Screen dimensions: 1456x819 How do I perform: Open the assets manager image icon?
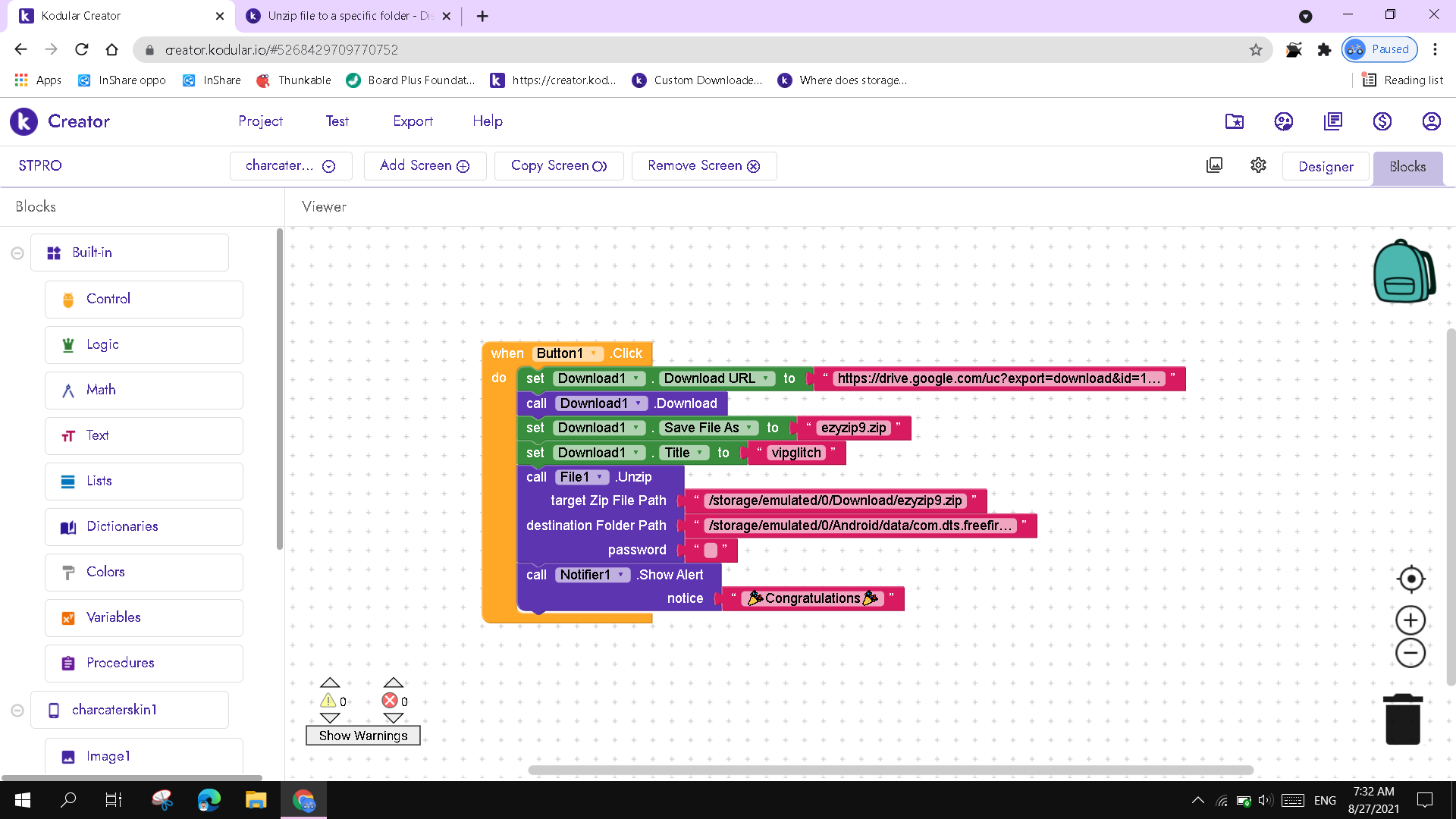(1214, 165)
